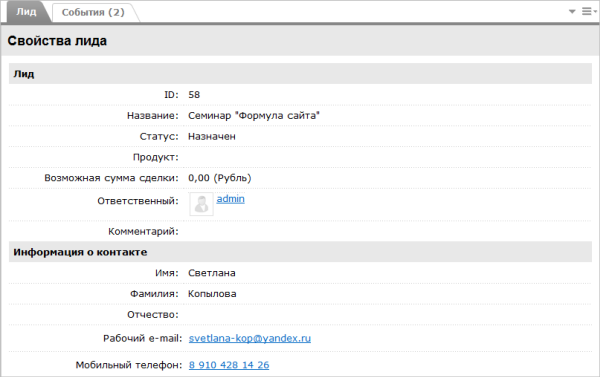Click the Свойства лида heading
The width and height of the screenshot is (600, 377).
click(57, 41)
